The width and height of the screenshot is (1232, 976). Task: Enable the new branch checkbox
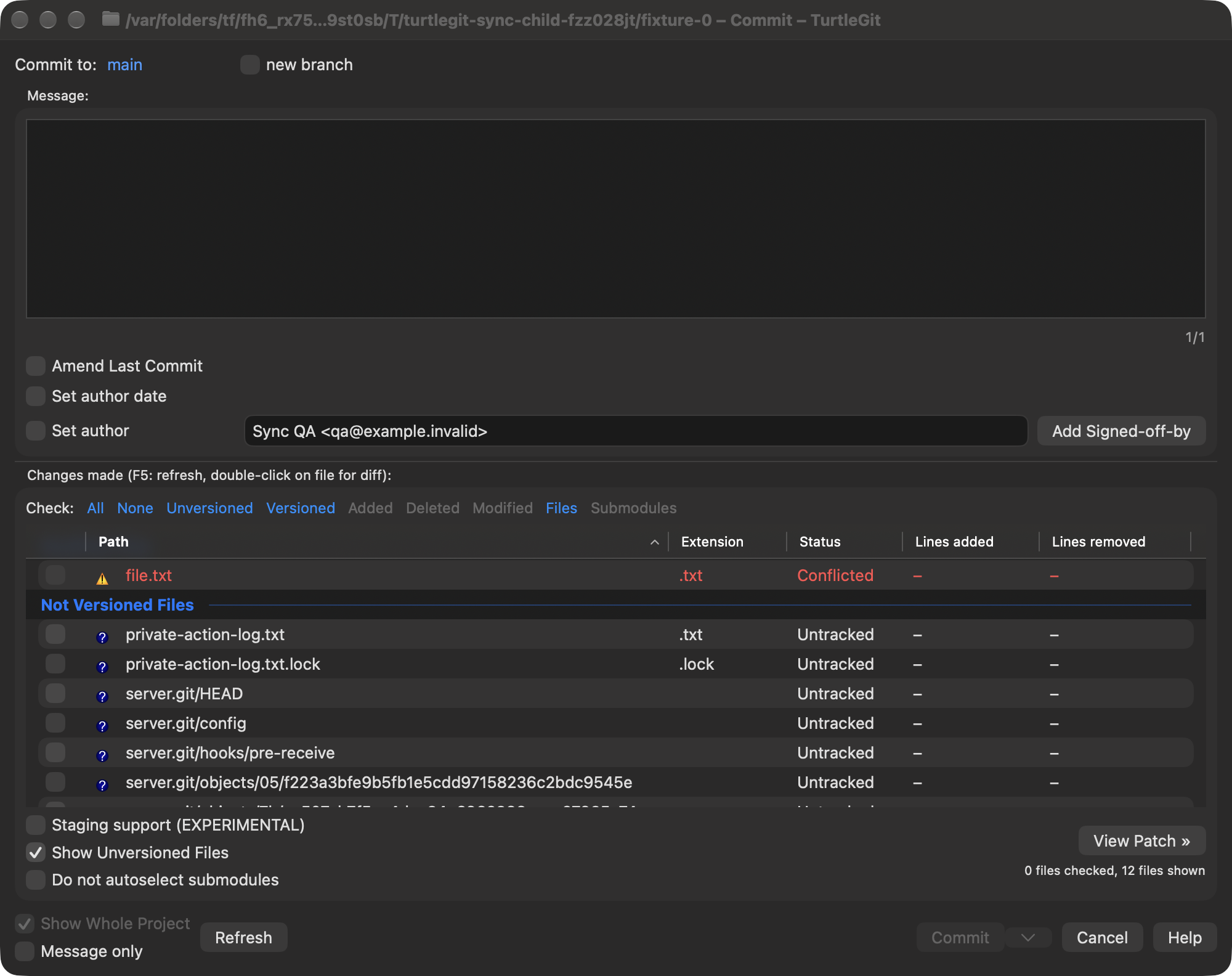pyautogui.click(x=249, y=65)
